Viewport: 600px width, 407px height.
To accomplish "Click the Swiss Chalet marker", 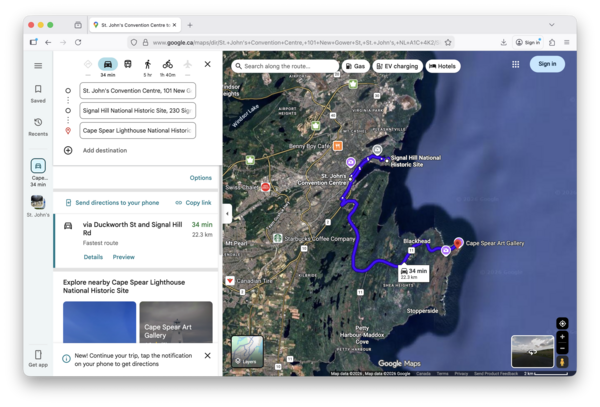I will [265, 187].
